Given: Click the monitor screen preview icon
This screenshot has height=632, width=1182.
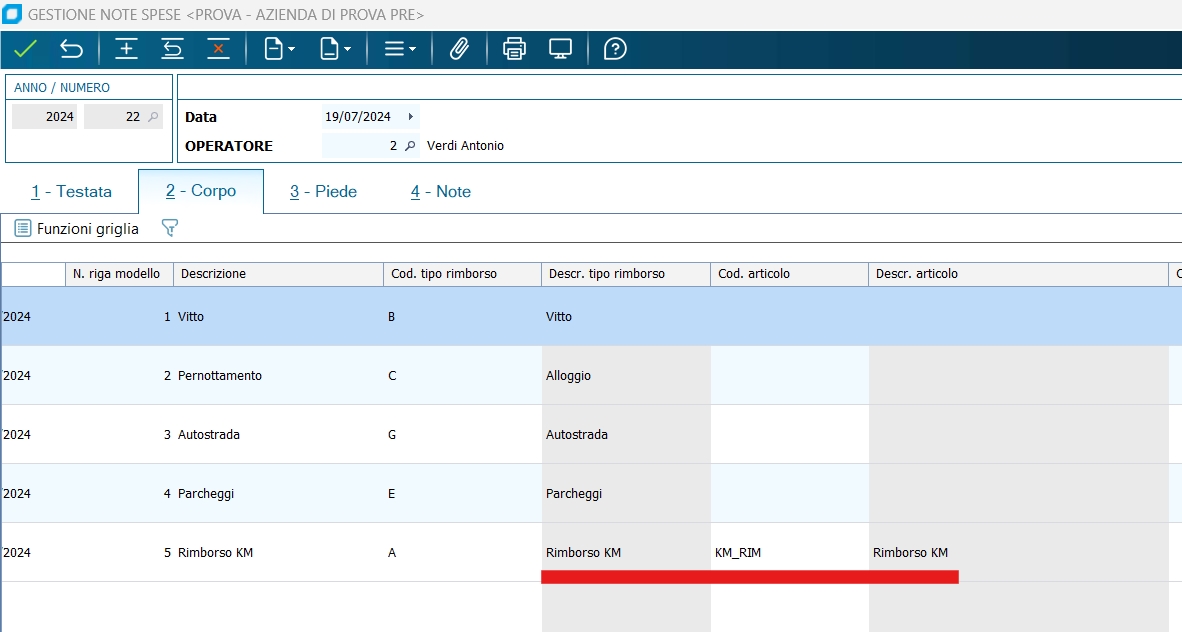Looking at the screenshot, I should (560, 49).
